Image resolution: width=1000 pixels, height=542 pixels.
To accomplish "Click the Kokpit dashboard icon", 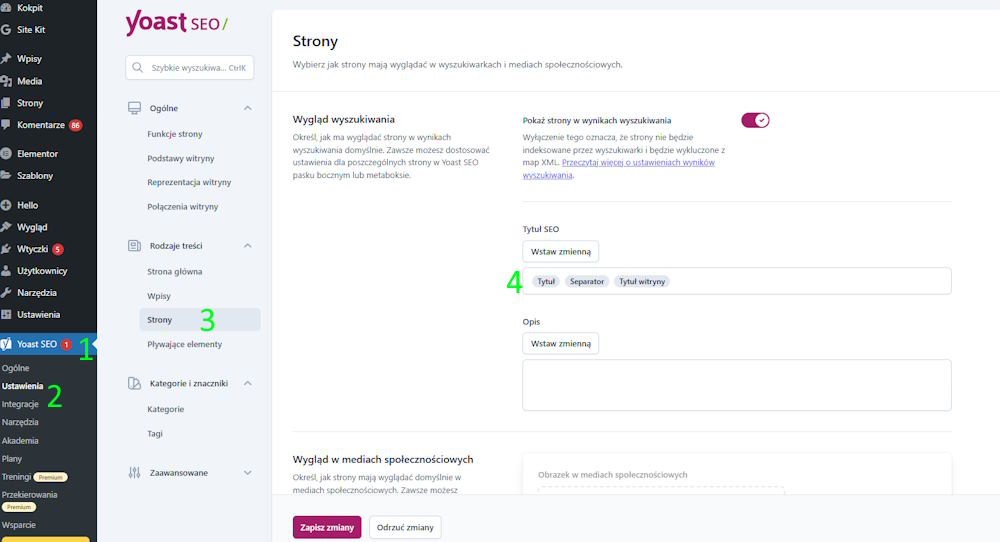I will [x=6, y=8].
